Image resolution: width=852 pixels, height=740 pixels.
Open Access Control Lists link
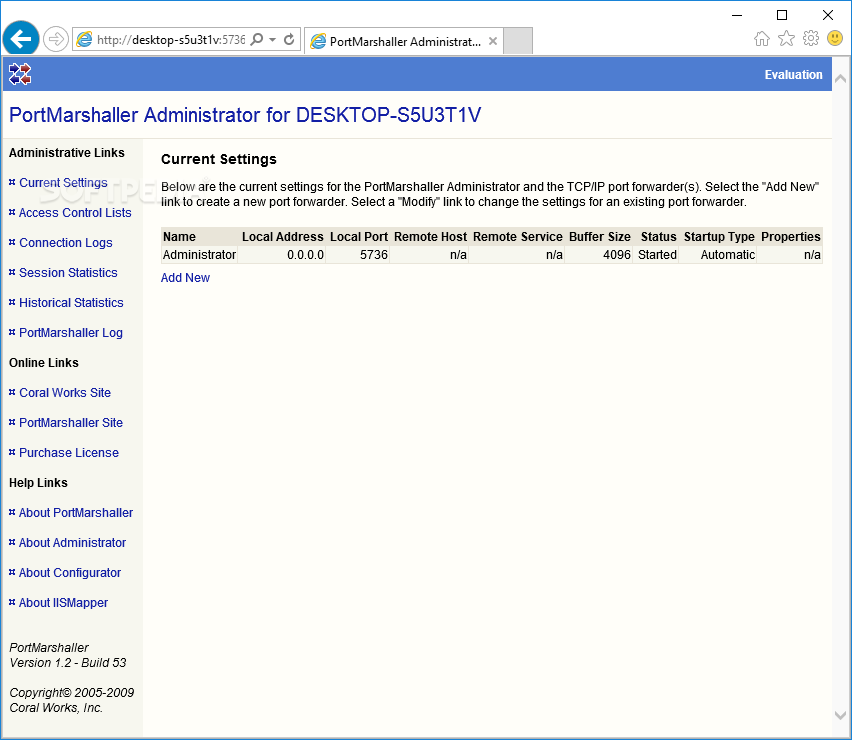[75, 212]
